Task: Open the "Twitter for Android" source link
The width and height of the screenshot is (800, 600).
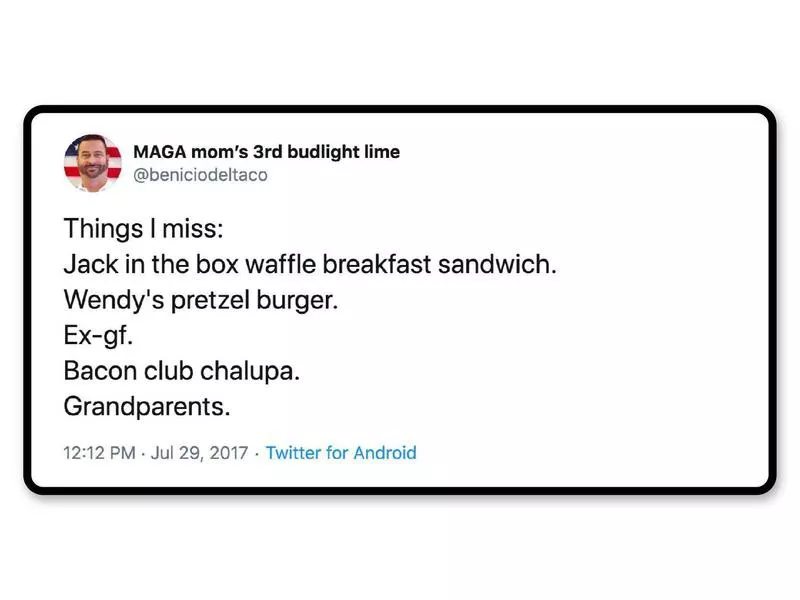Action: pos(341,452)
